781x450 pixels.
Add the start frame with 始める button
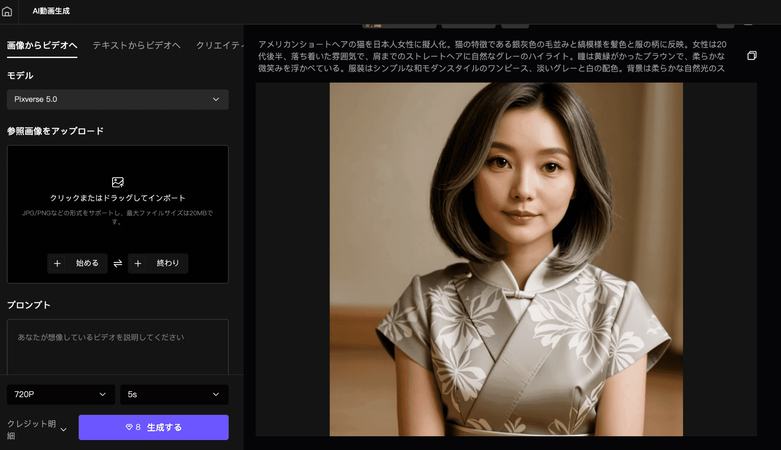(x=77, y=263)
